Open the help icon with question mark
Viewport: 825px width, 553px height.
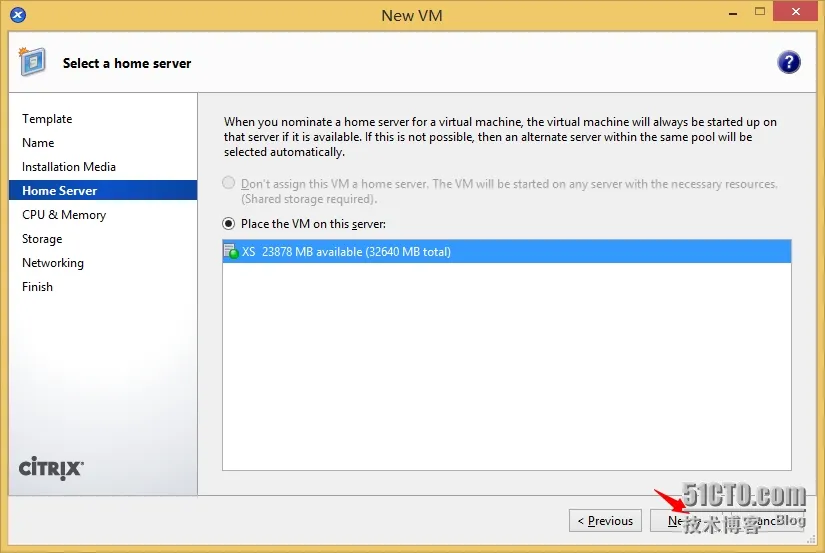tap(788, 63)
